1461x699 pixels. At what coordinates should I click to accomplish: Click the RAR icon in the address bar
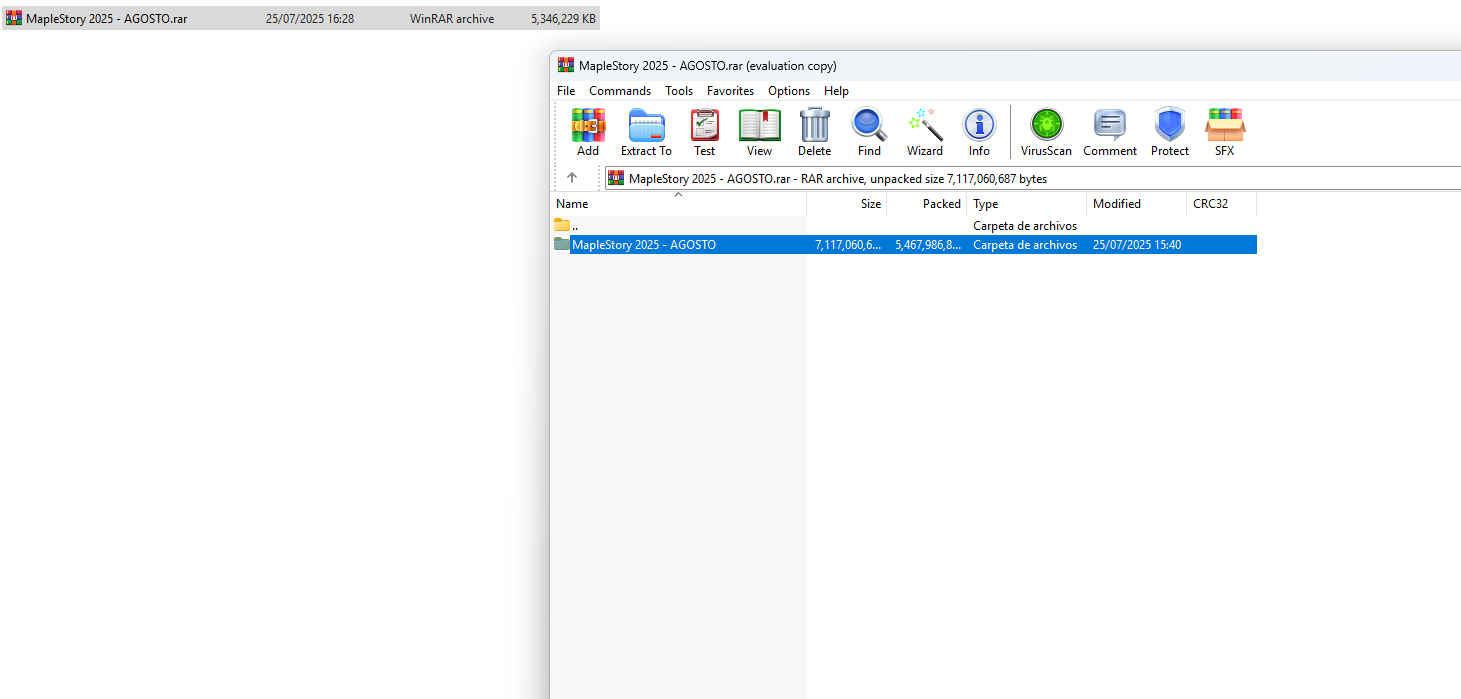[x=616, y=178]
